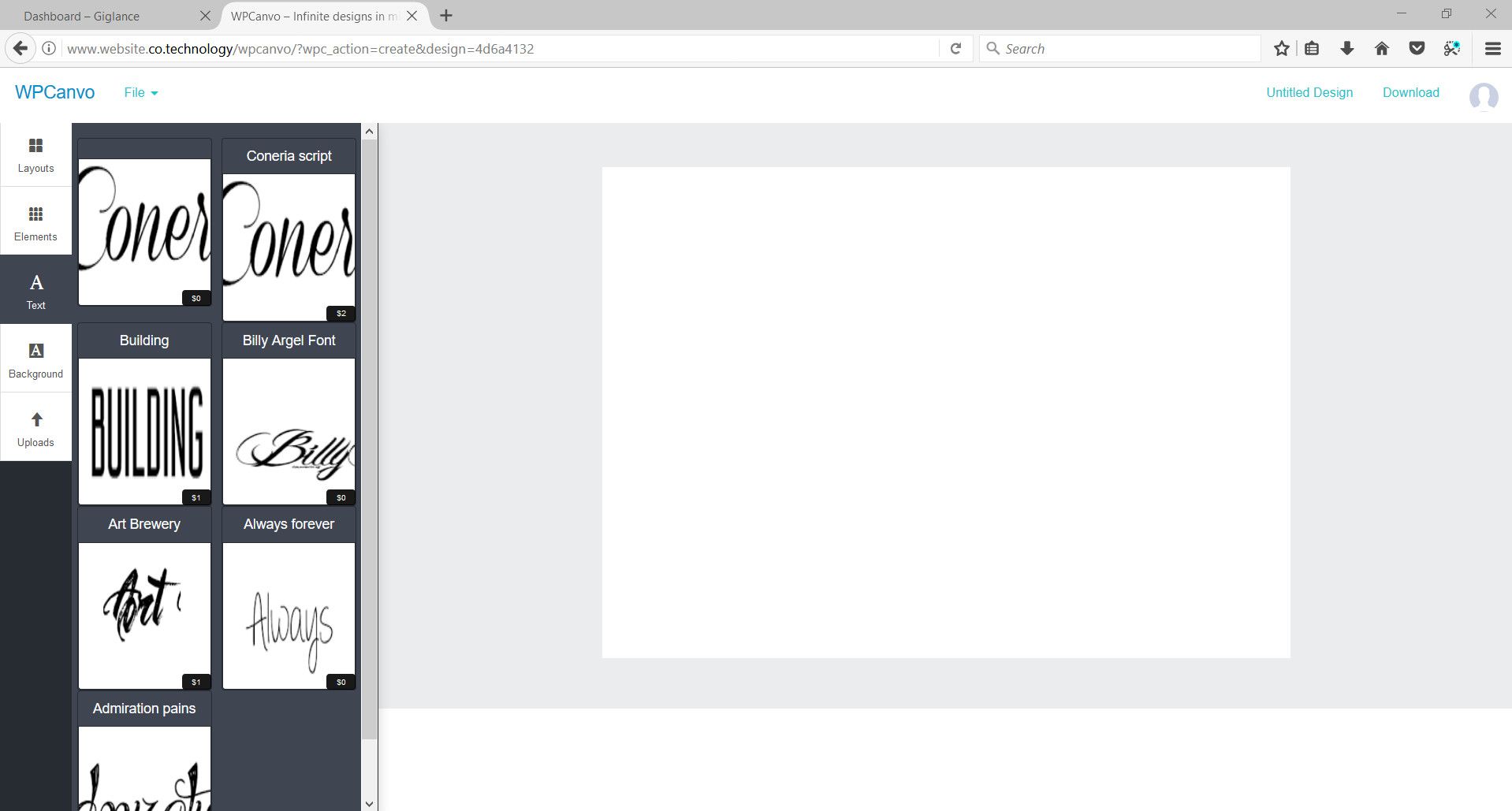
Task: Click the $0 price badge on Always forever
Action: [x=341, y=682]
